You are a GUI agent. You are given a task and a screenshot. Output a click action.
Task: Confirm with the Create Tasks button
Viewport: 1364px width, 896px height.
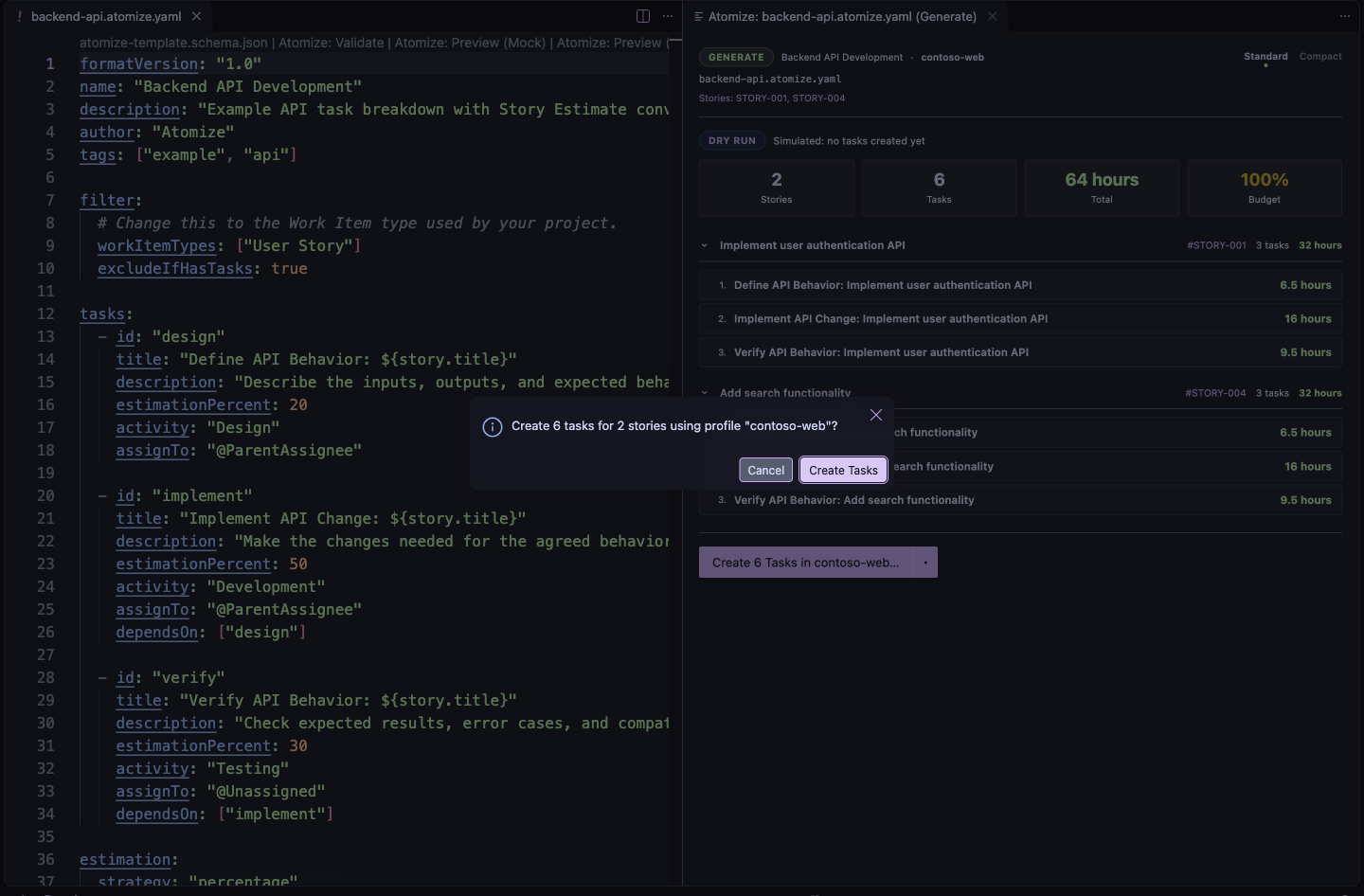[843, 470]
